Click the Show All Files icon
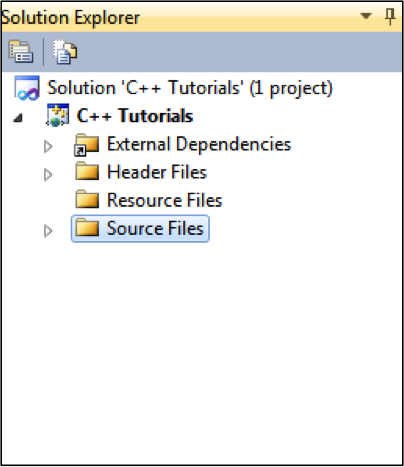This screenshot has height=467, width=404. point(65,52)
